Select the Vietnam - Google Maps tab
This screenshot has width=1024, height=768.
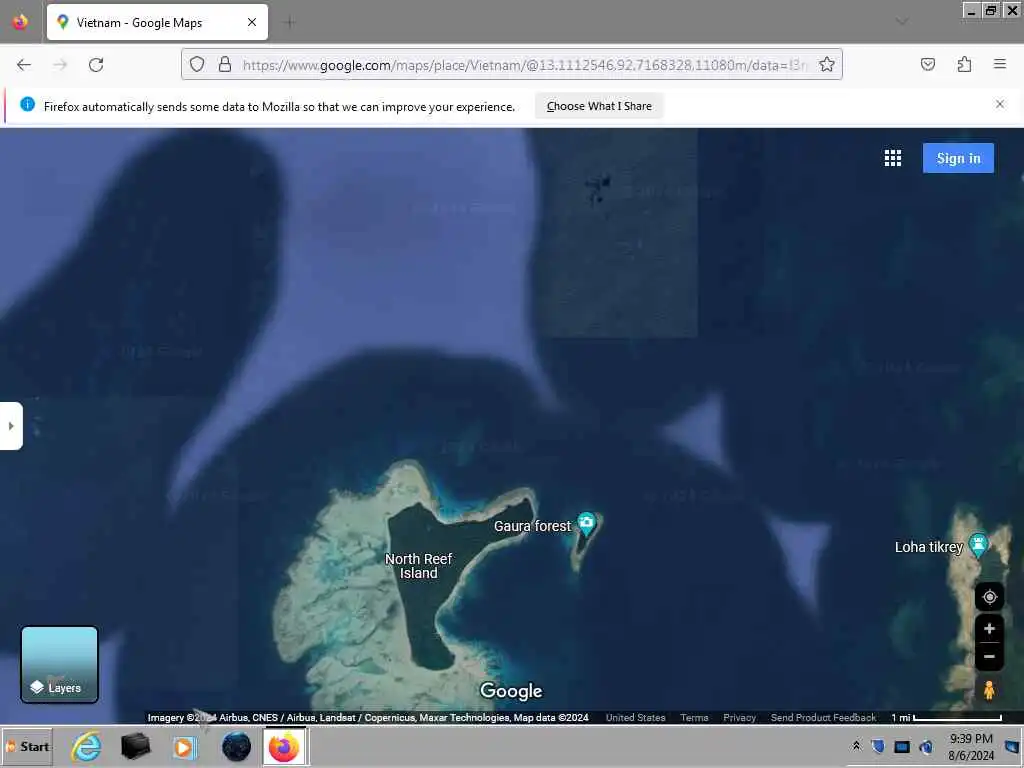(x=157, y=22)
